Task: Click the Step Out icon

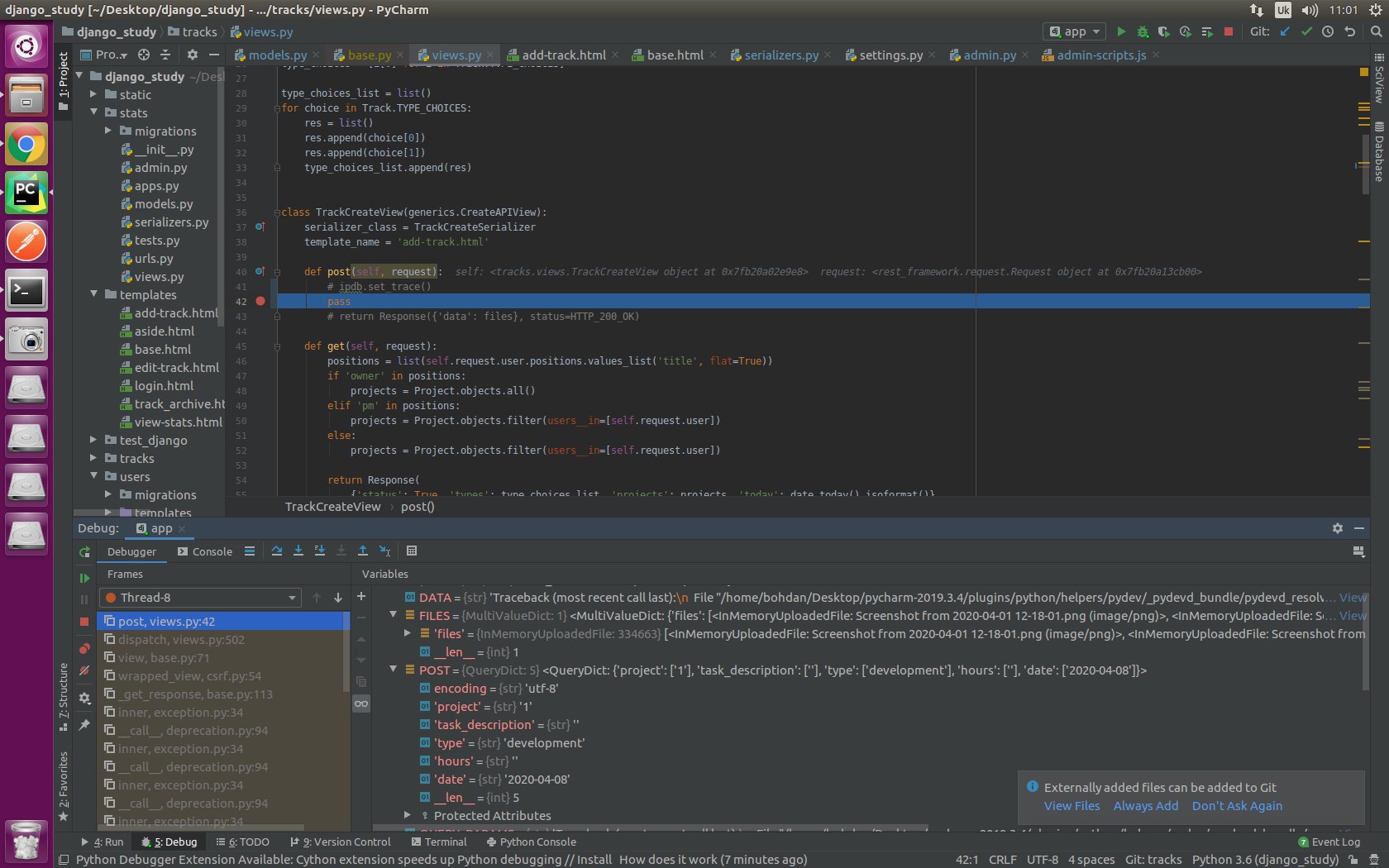Action: (363, 551)
